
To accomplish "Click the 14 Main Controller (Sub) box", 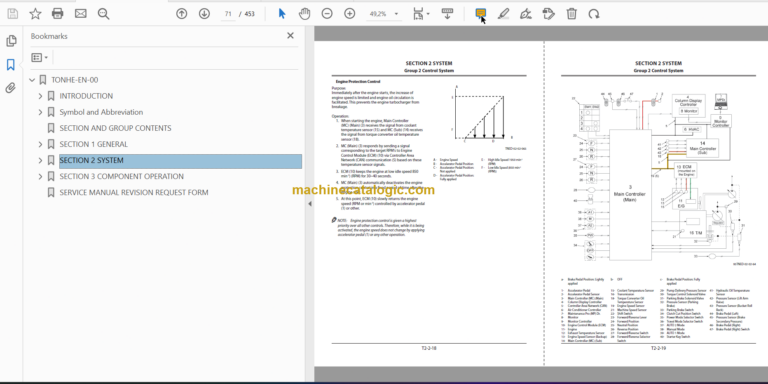I will [x=702, y=147].
